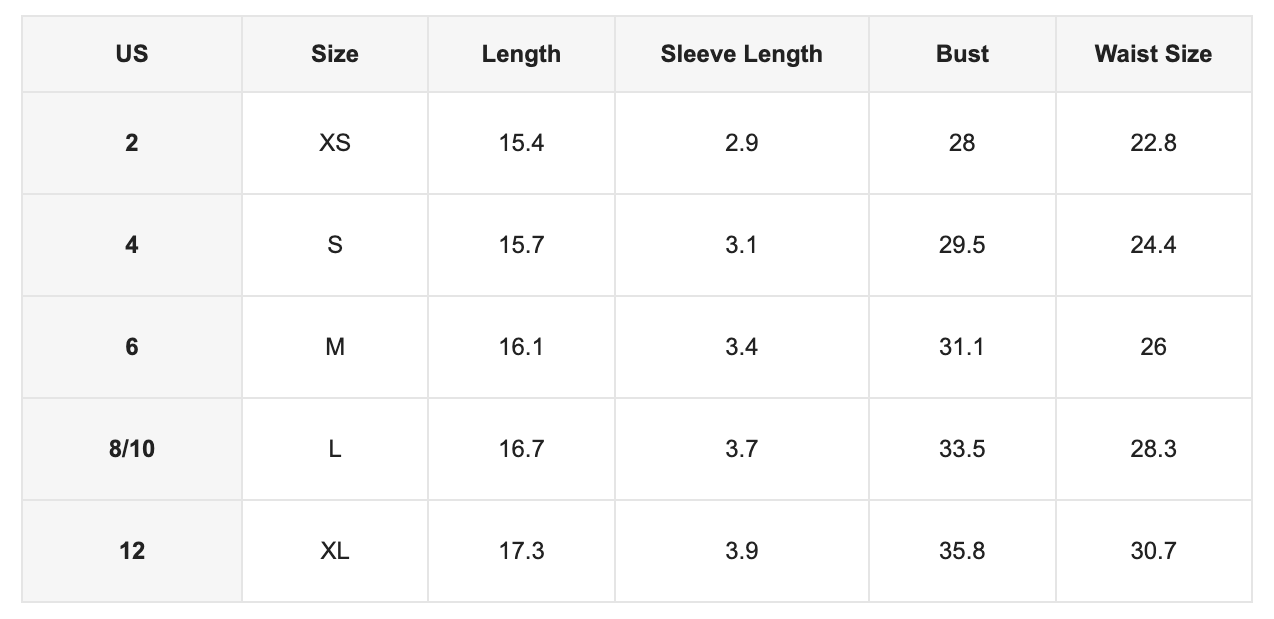Select the 3.7 sleeve length cell
This screenshot has height=619, width=1274.
pos(742,449)
